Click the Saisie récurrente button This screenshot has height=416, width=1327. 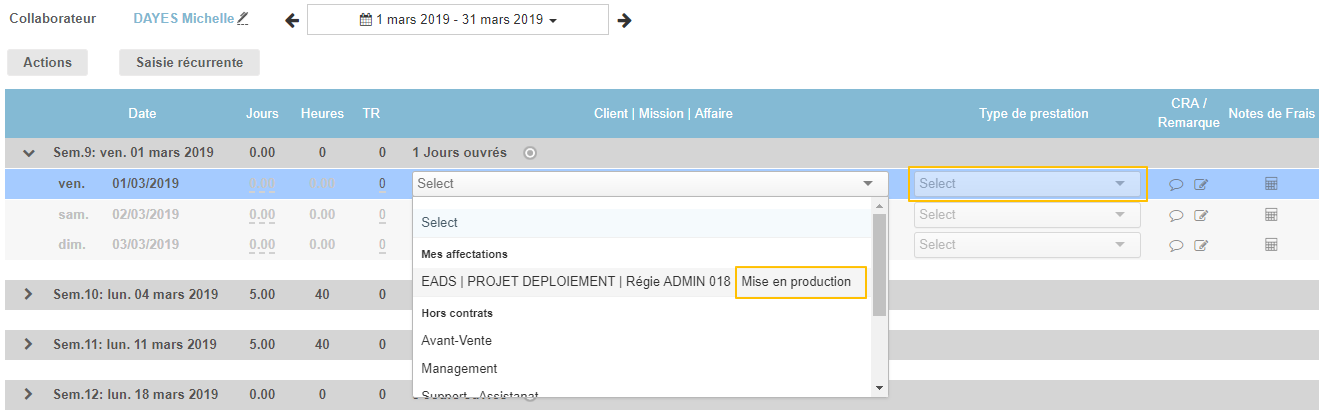(189, 62)
